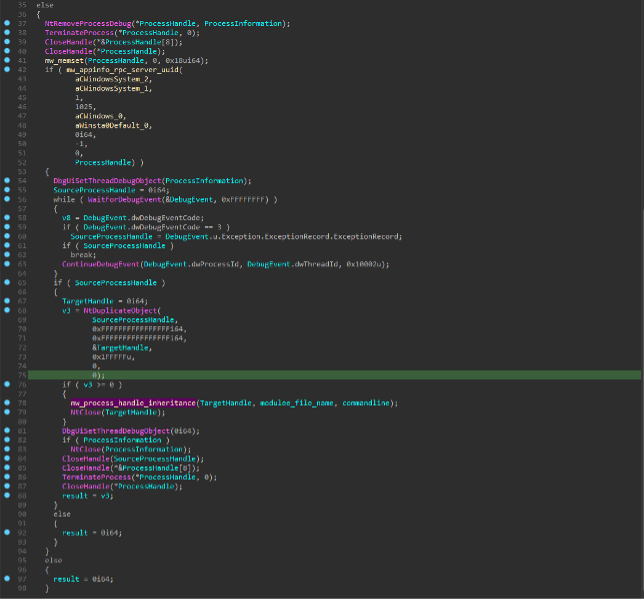
Task: Select the mw_memset function name
Action: pos(65,60)
